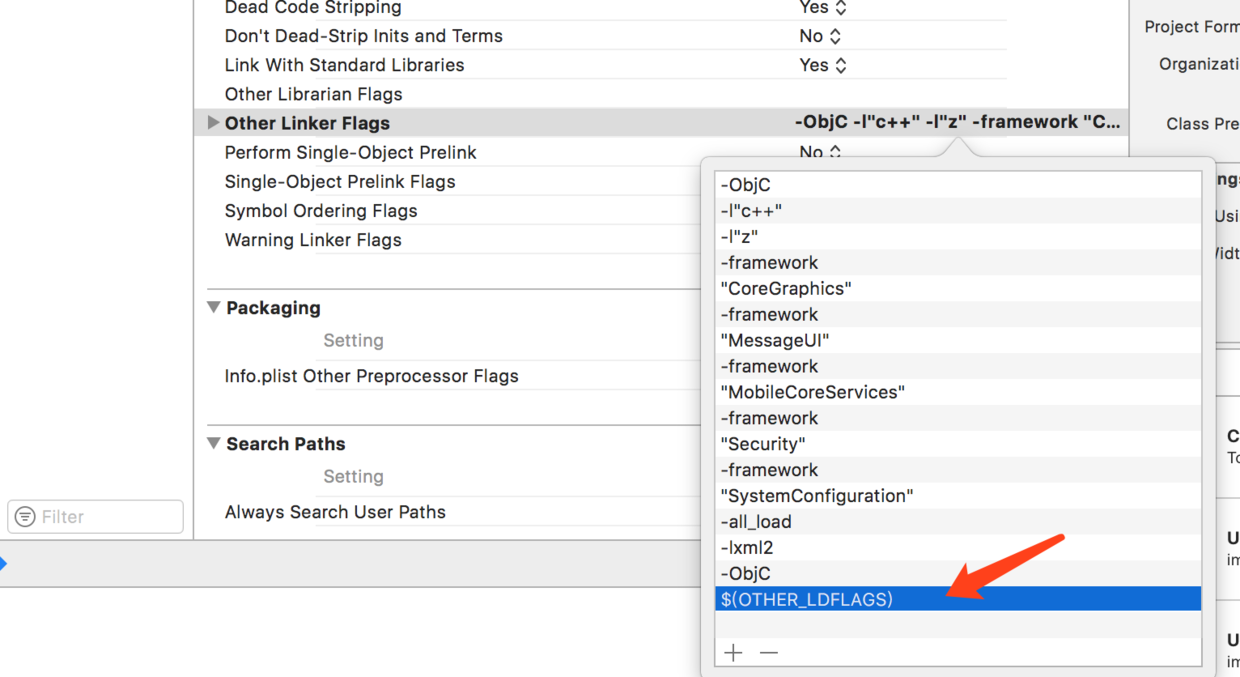The image size is (1240, 677).
Task: Click the filter icon in the Filter field
Action: 25,517
